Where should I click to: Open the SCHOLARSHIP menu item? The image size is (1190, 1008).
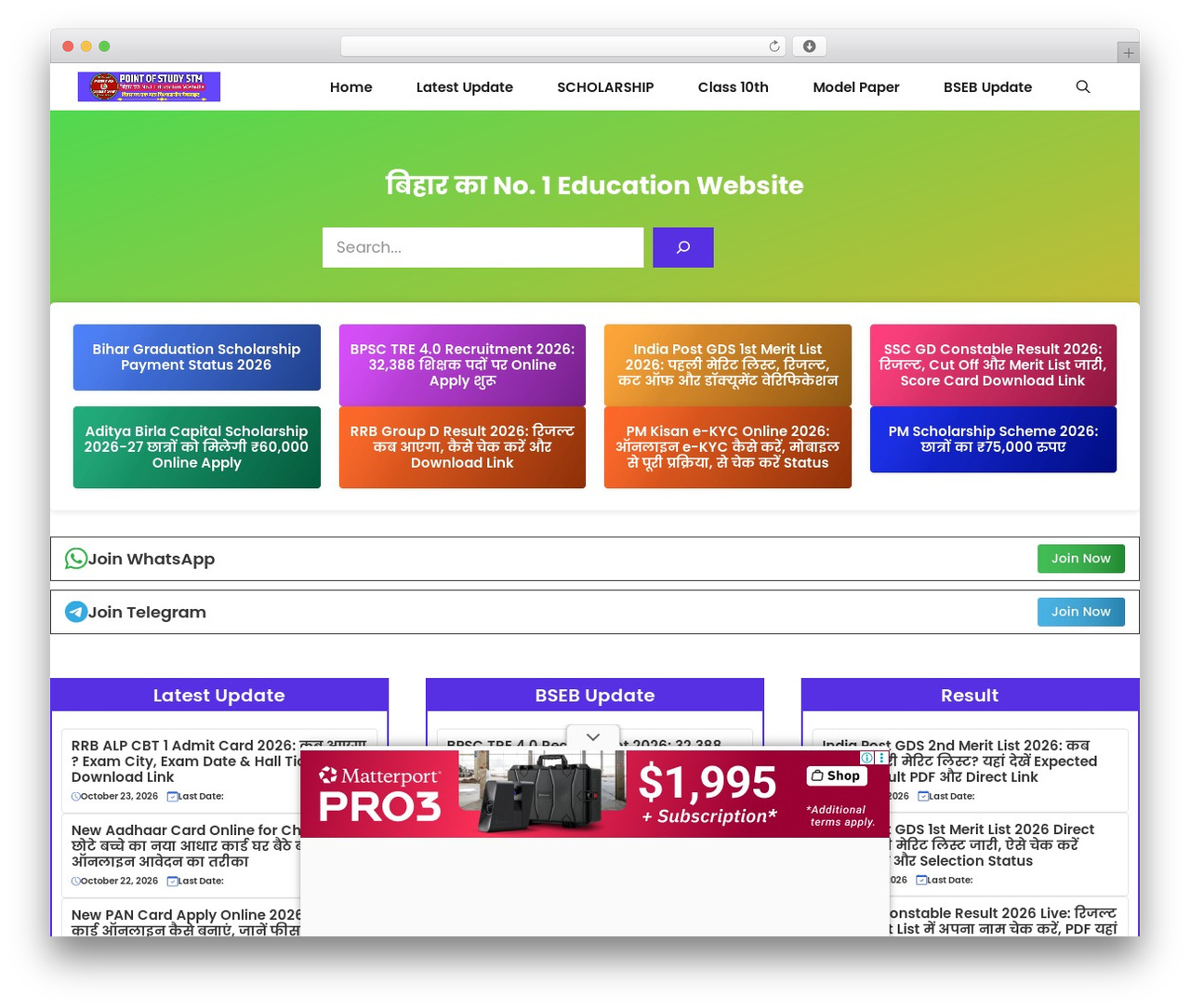click(x=605, y=86)
